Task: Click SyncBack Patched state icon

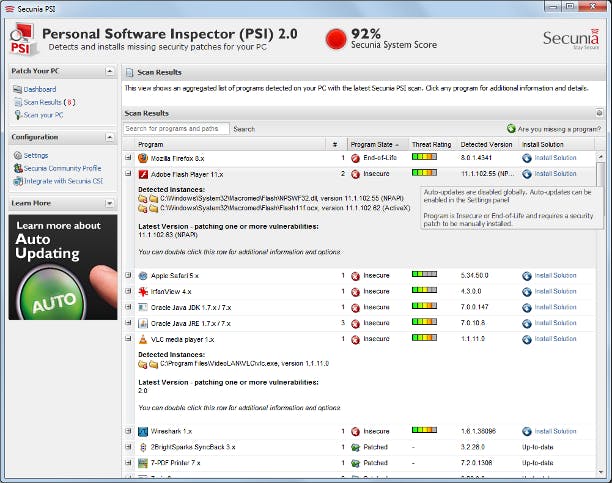Action: [x=355, y=447]
